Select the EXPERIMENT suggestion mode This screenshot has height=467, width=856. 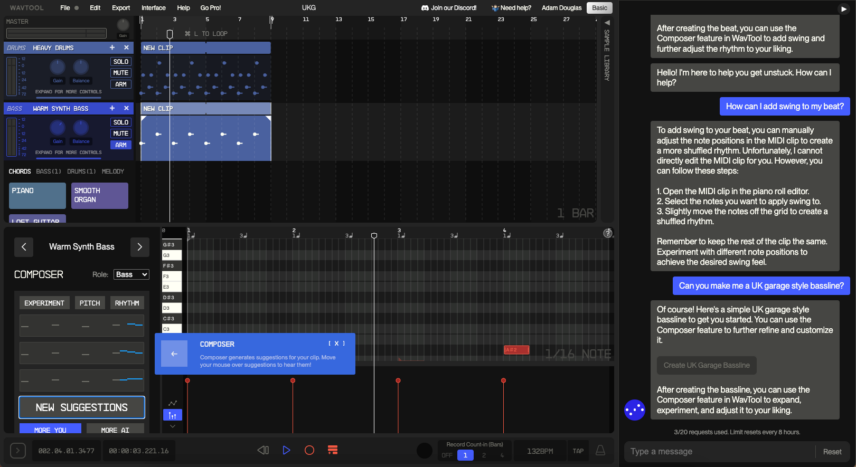pos(44,303)
